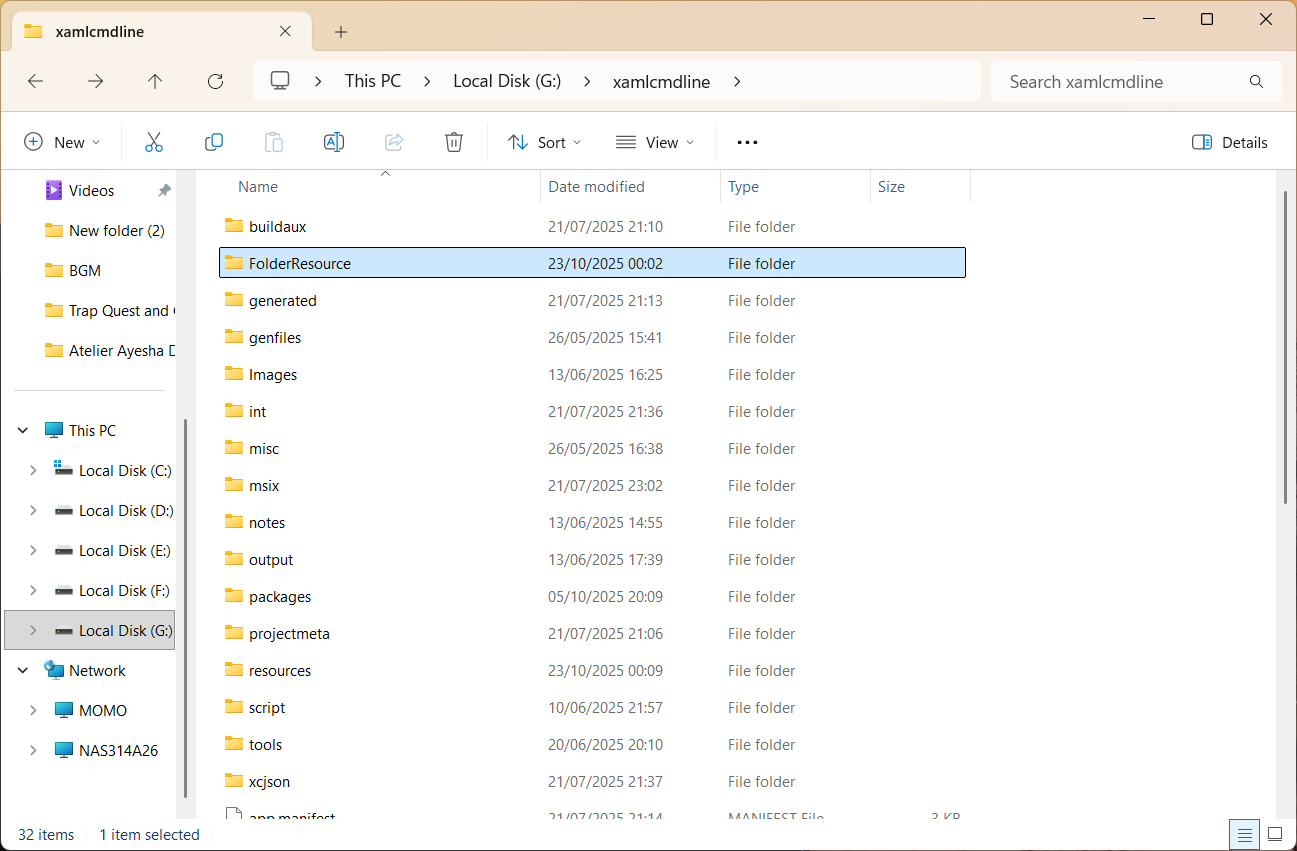Click the search magnifier icon
This screenshot has height=851, width=1297.
point(1257,82)
